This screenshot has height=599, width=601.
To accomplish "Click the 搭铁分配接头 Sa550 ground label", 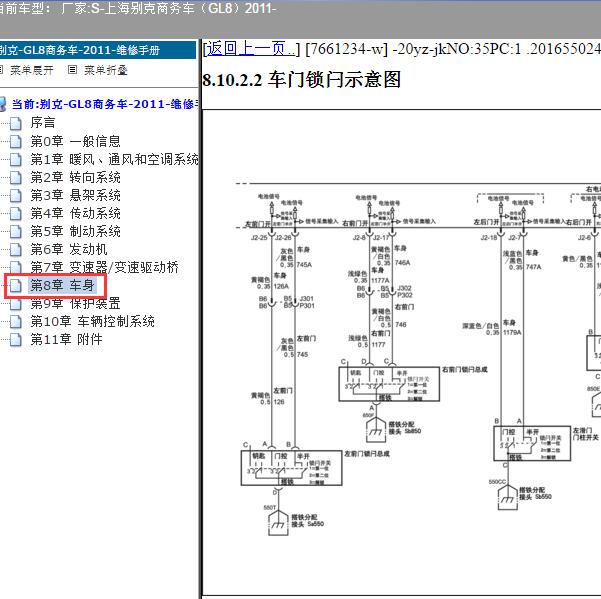I will (307, 520).
